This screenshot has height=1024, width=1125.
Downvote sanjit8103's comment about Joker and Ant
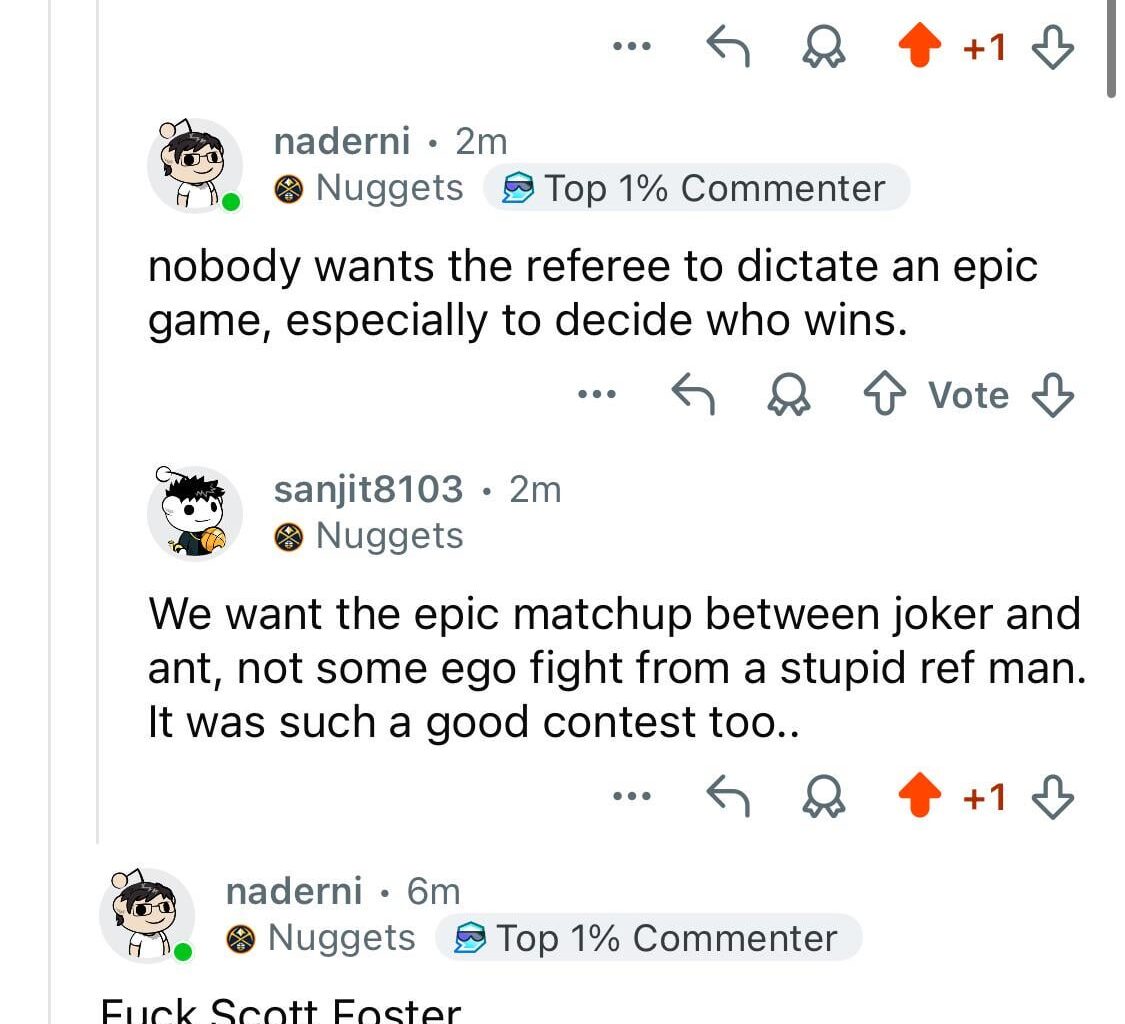[x=1052, y=795]
